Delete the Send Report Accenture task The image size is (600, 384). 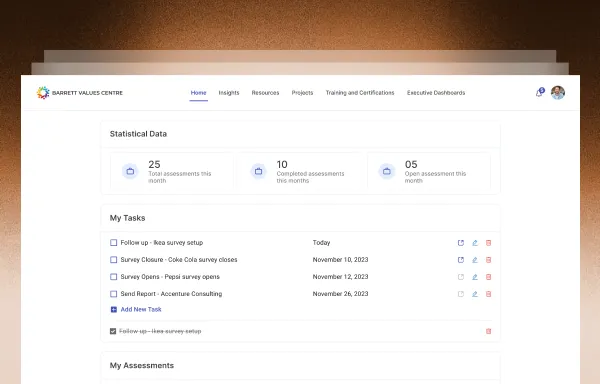489,294
